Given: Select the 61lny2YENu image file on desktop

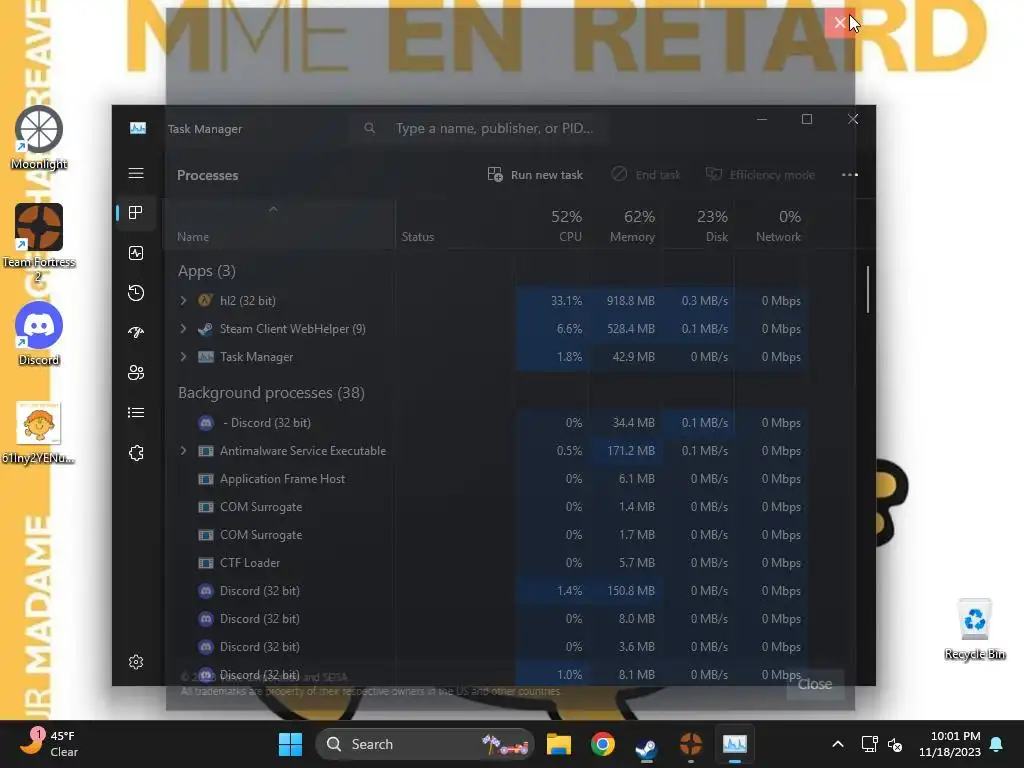Looking at the screenshot, I should point(39,432).
